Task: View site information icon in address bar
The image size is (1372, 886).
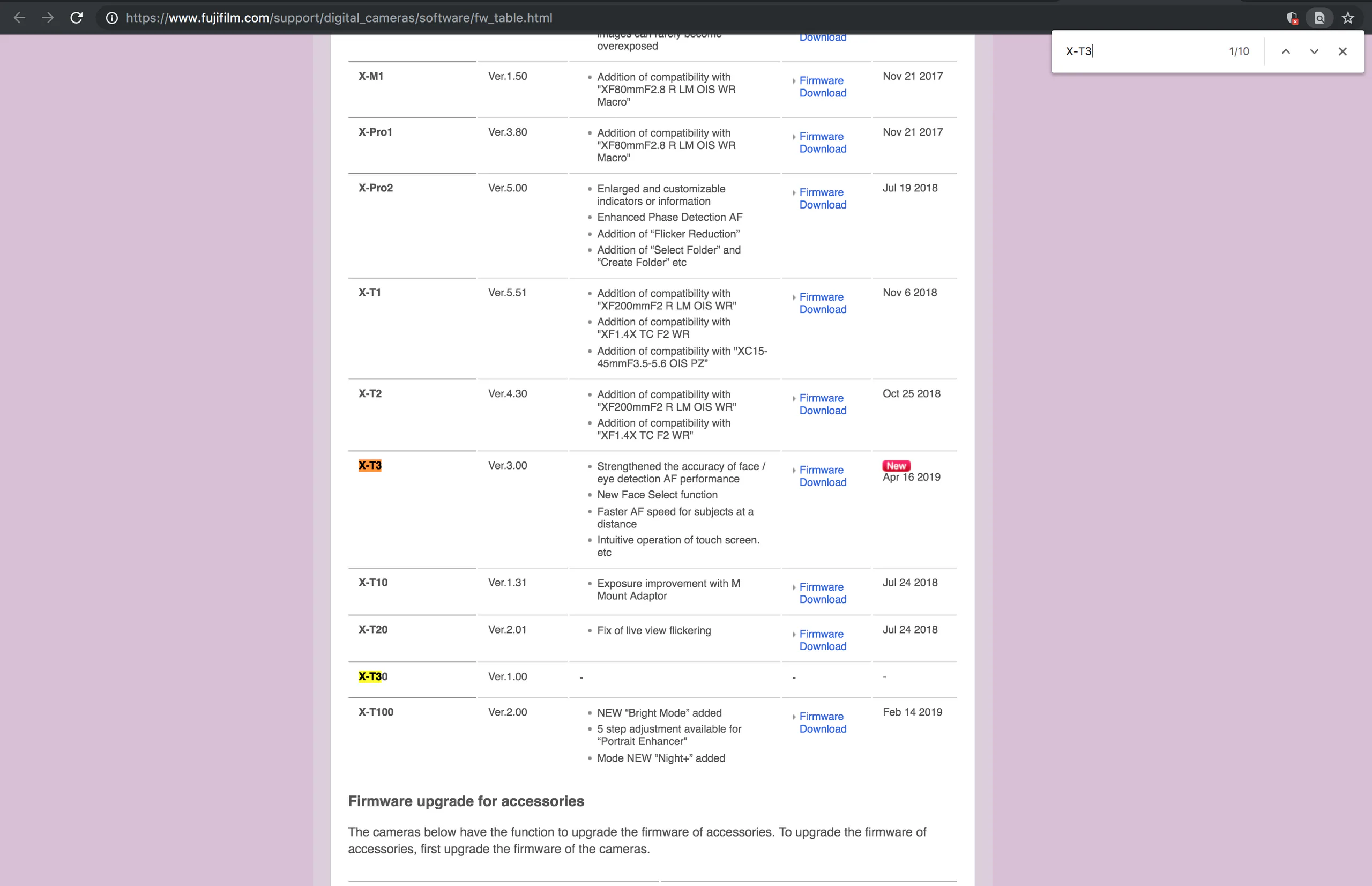Action: [x=112, y=18]
